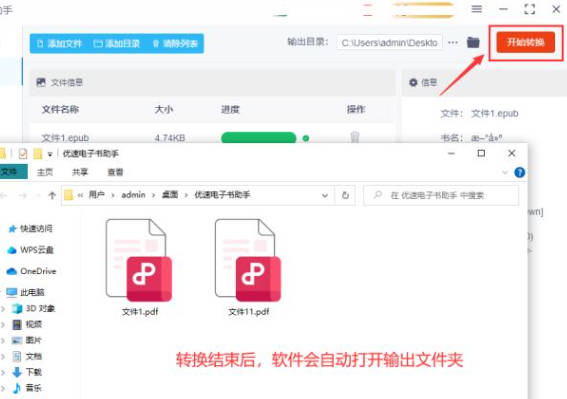Click the 4.74KB size cell
Image resolution: width=567 pixels, height=399 pixels.
pos(170,138)
